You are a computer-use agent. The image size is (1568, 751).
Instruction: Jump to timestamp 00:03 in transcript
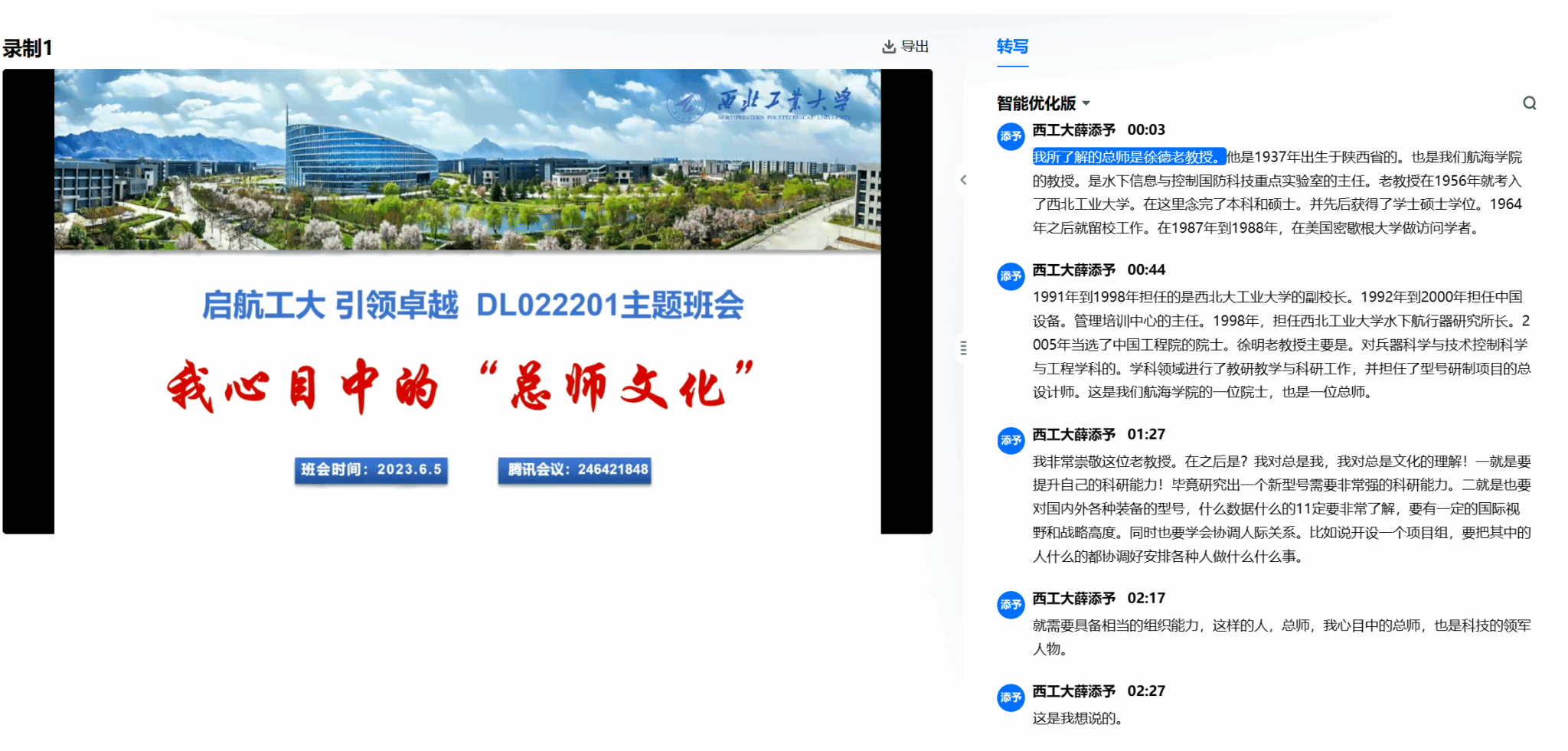[1145, 130]
